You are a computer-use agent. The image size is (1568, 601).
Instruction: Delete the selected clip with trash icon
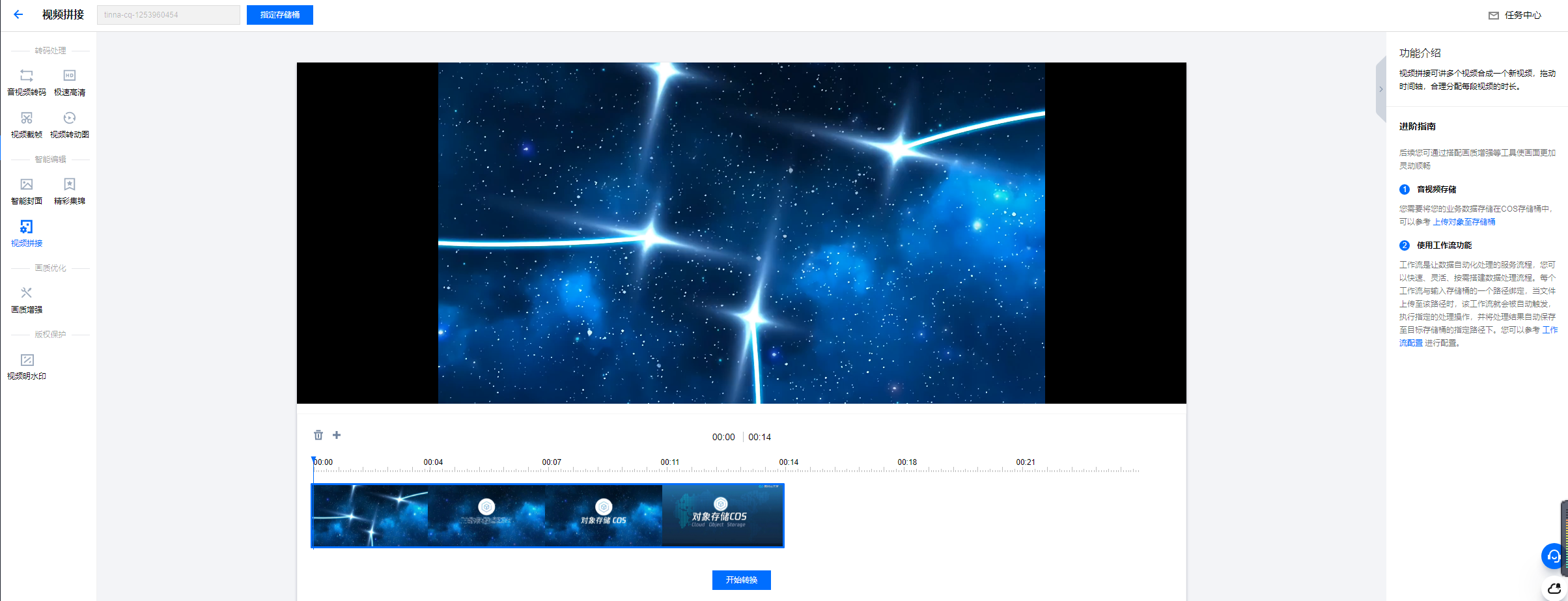(x=318, y=435)
